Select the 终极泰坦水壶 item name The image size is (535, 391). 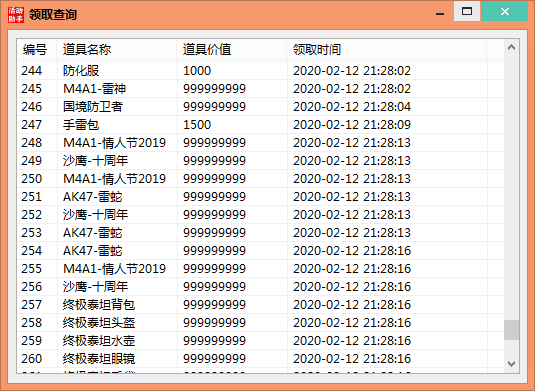coord(99,341)
